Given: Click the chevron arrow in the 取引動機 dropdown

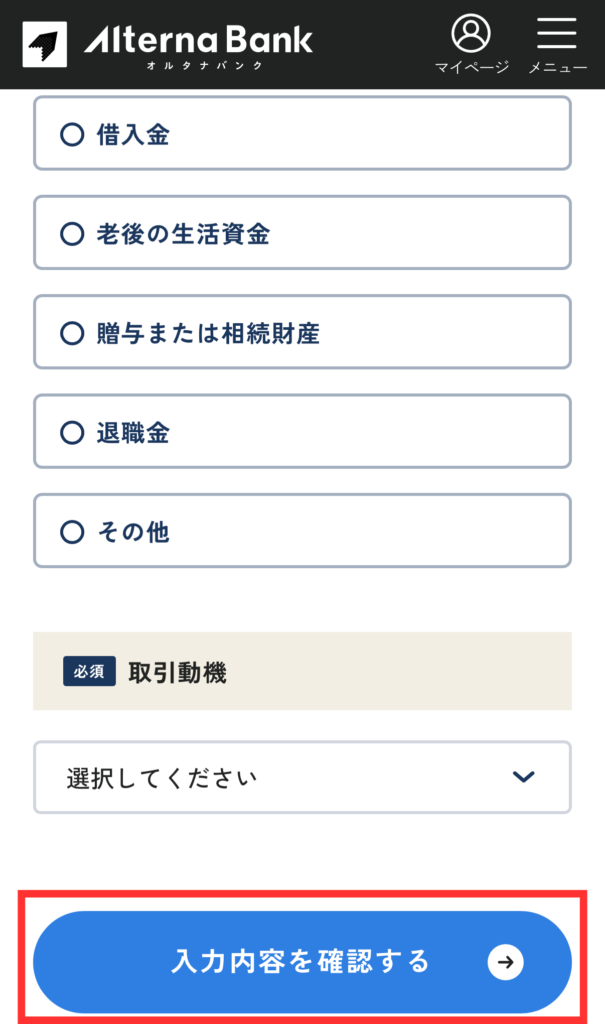Looking at the screenshot, I should [523, 777].
